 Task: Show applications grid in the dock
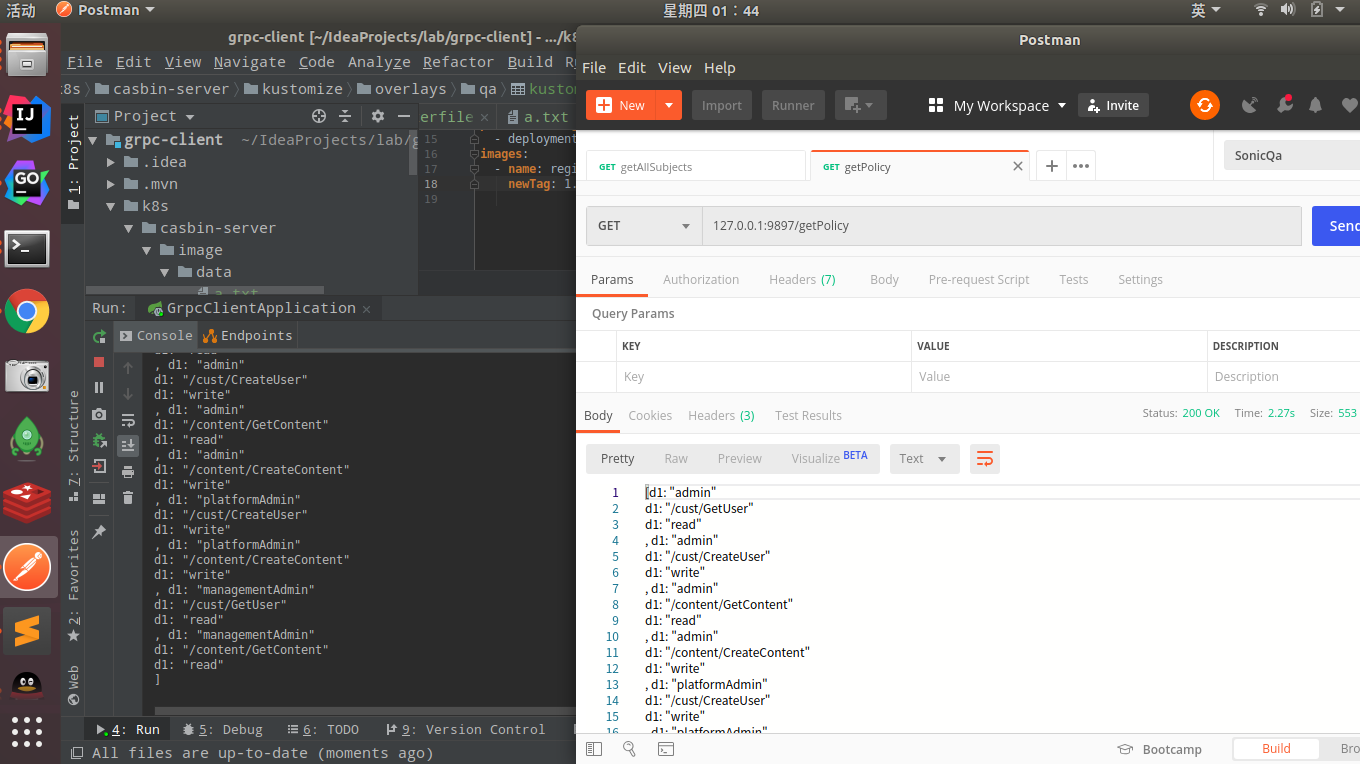point(27,731)
